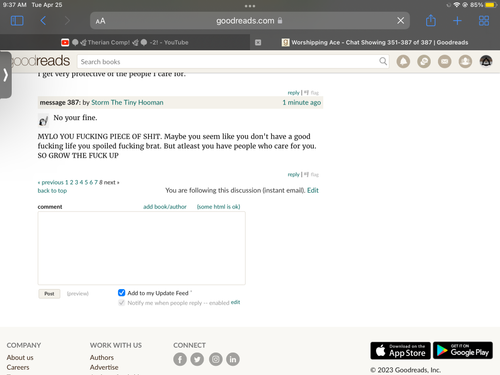Screen dimensions: 500x375
Task: Get it on Google Play badge
Action: (x=463, y=350)
